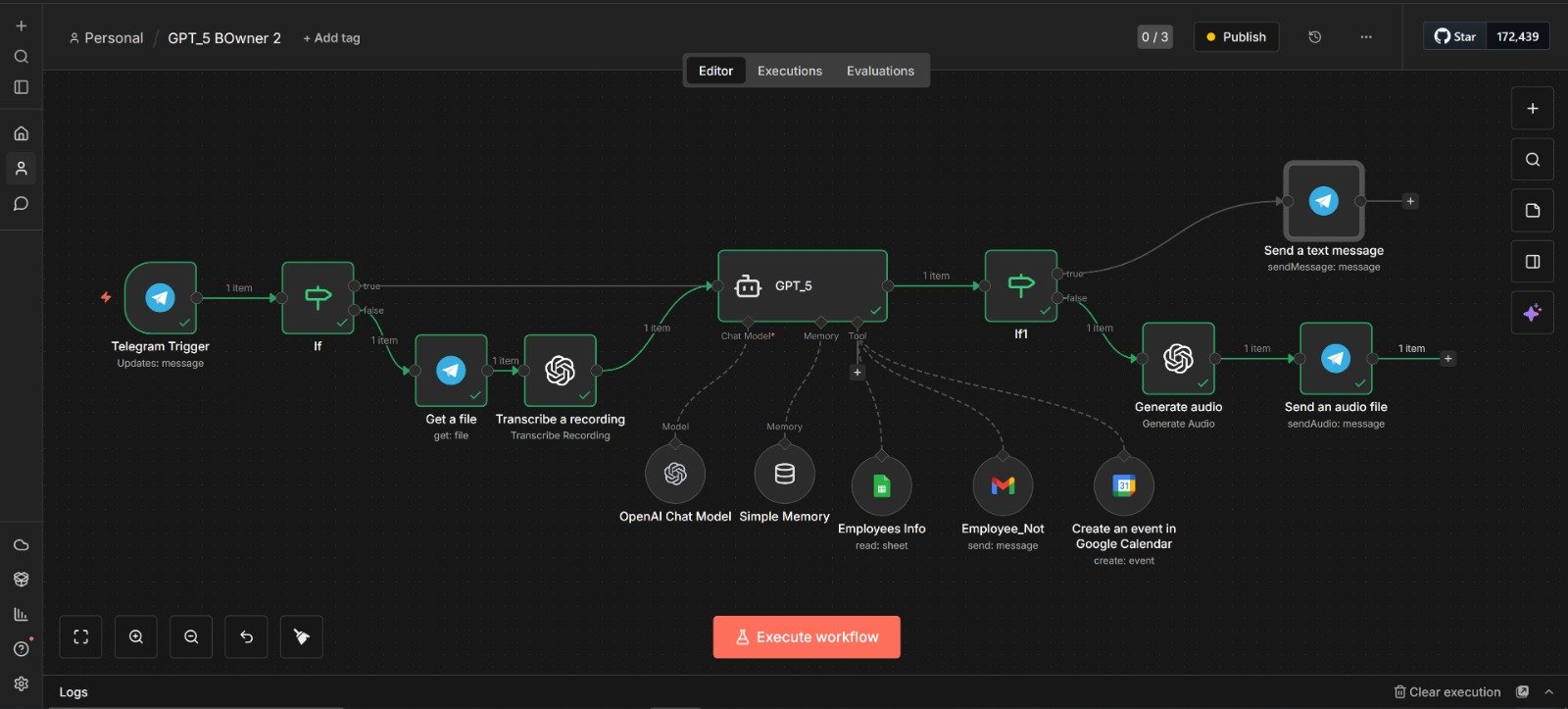
Task: Select the Employee_Not Gmail node
Action: pyautogui.click(x=1002, y=486)
